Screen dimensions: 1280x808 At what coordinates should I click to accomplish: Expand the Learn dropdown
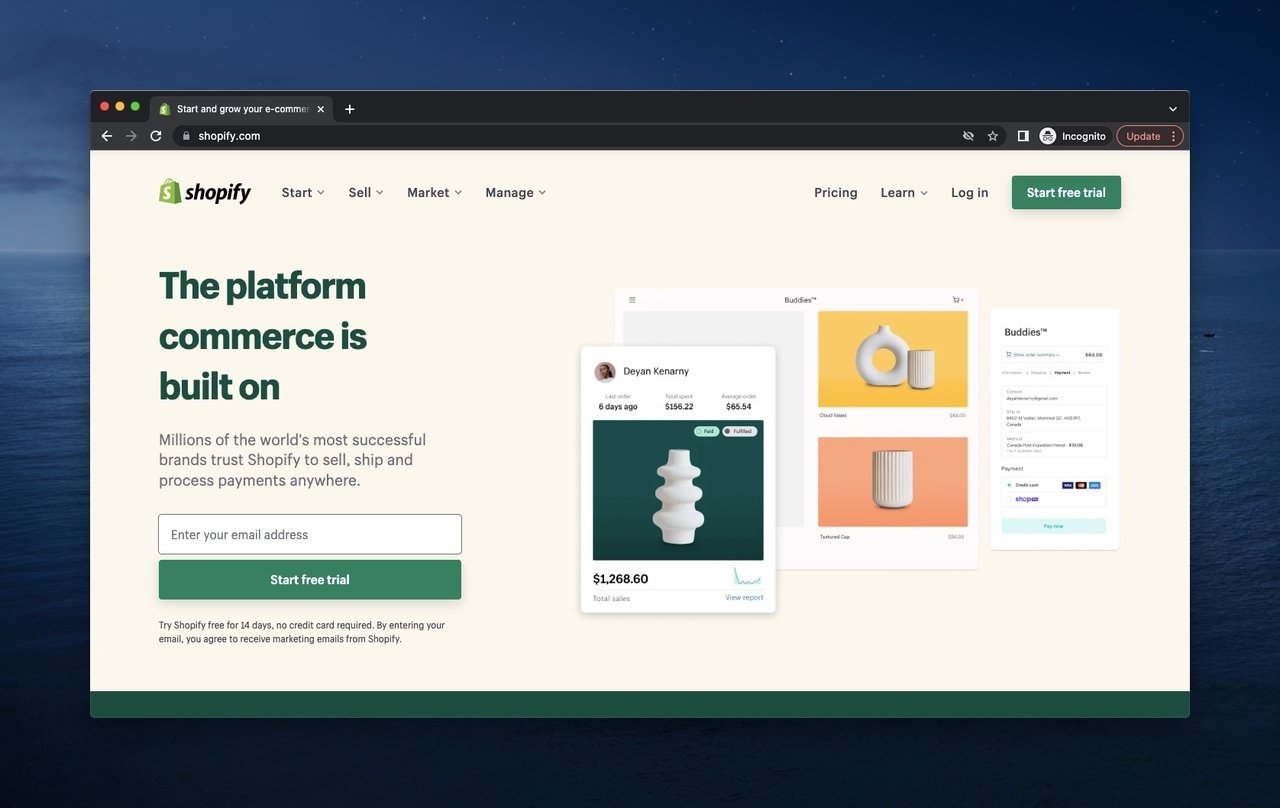point(904,193)
